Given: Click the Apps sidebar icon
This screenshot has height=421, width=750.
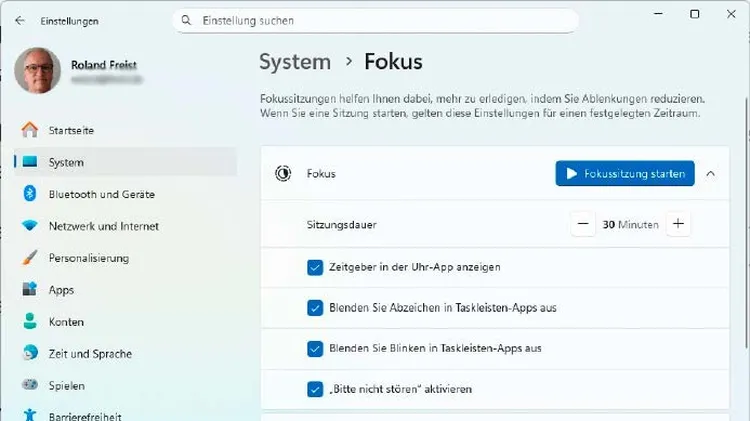Looking at the screenshot, I should point(30,290).
